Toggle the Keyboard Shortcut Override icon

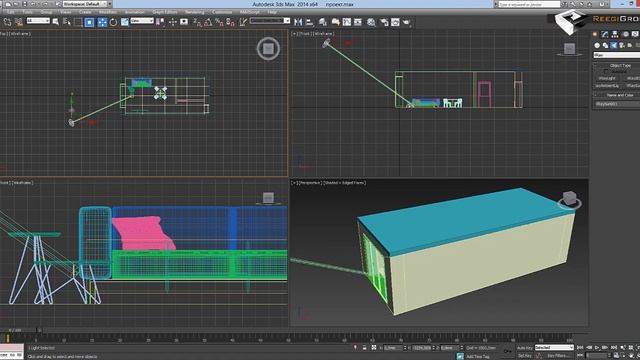[x=184, y=22]
